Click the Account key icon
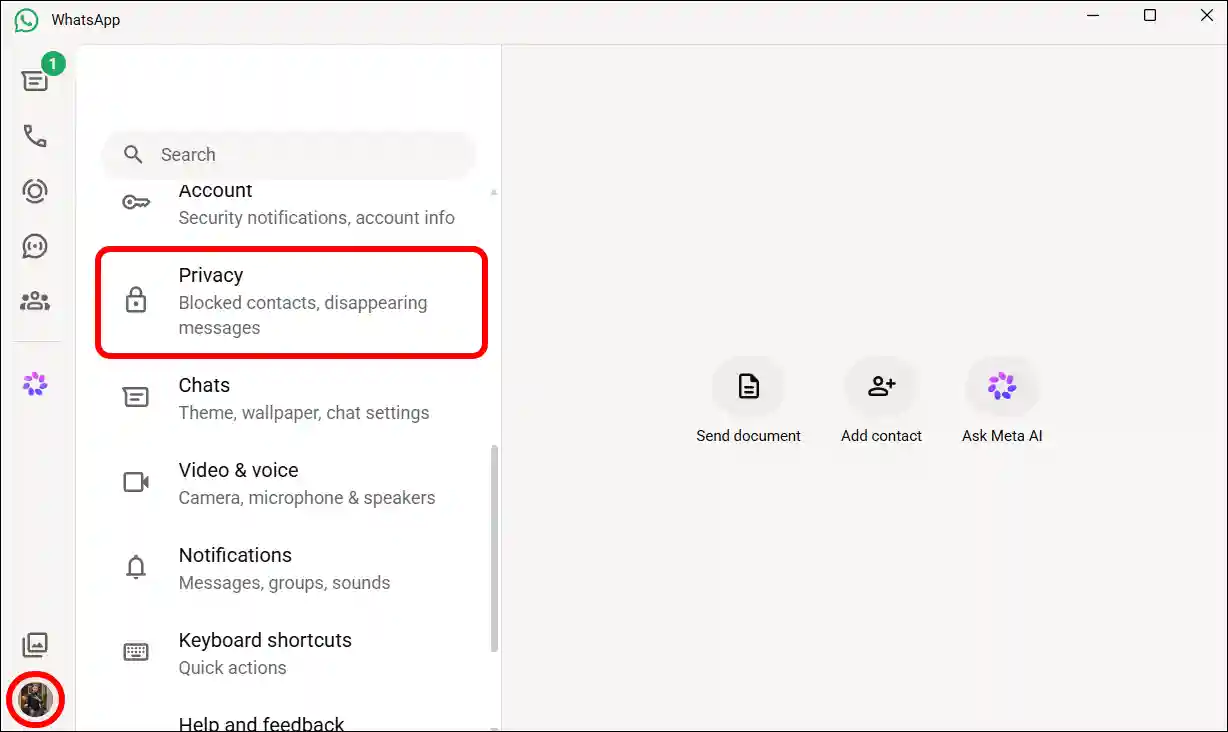 pyautogui.click(x=136, y=203)
